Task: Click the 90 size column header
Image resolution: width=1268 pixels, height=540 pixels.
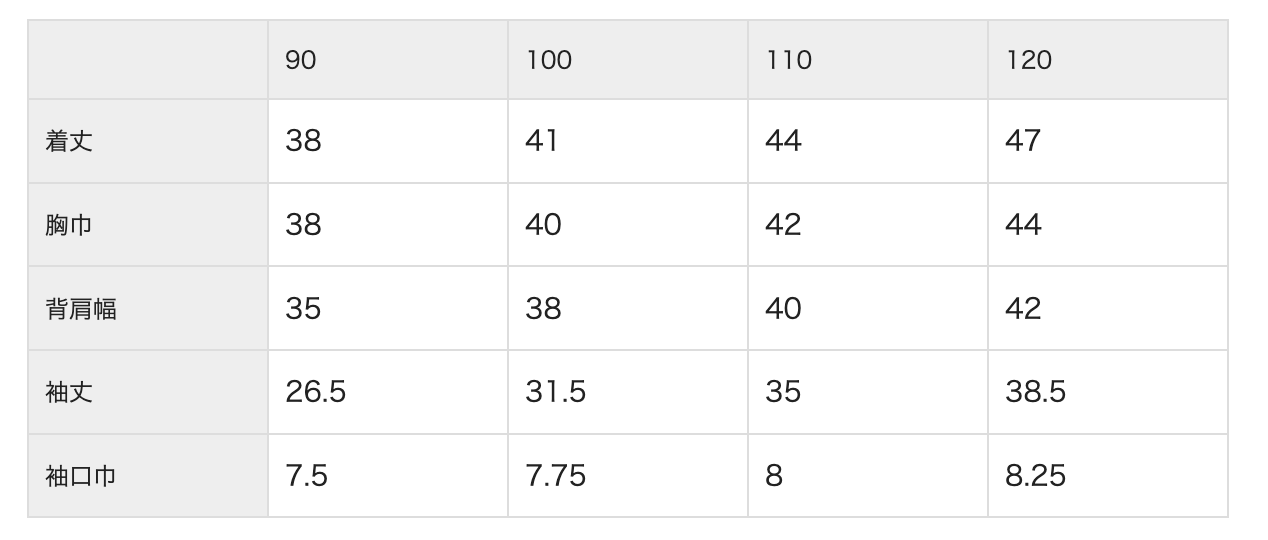Action: tap(301, 60)
